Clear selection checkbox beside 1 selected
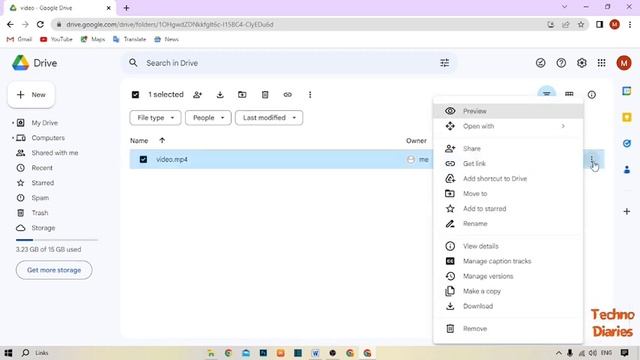The image size is (640, 360). coord(136,95)
